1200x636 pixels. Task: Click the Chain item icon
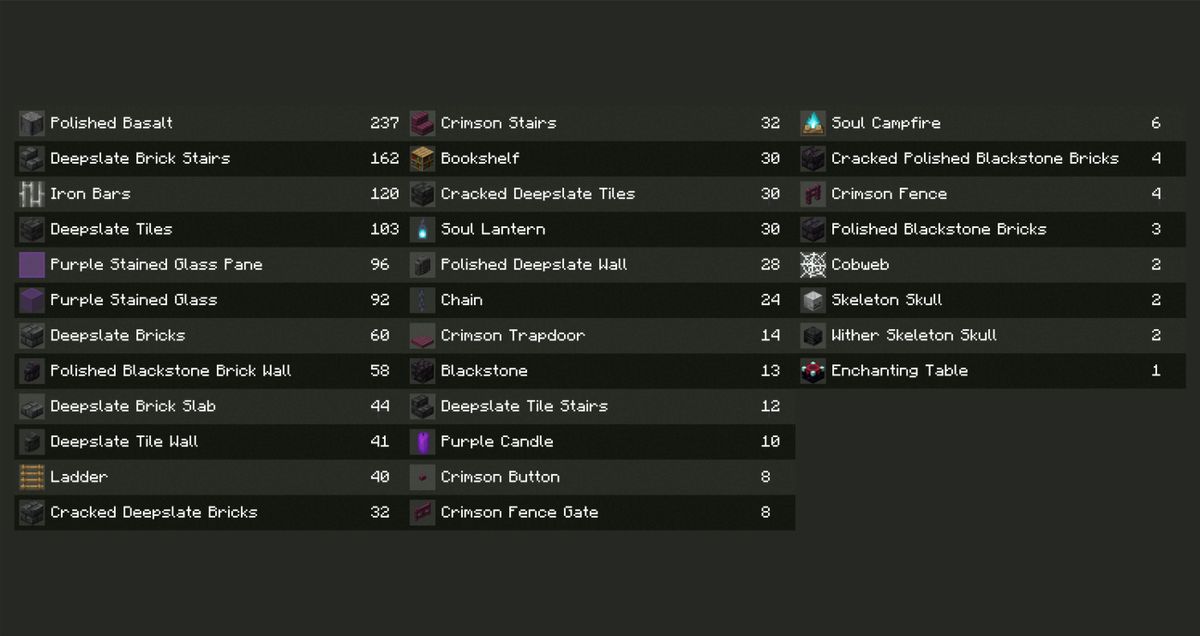[x=423, y=300]
